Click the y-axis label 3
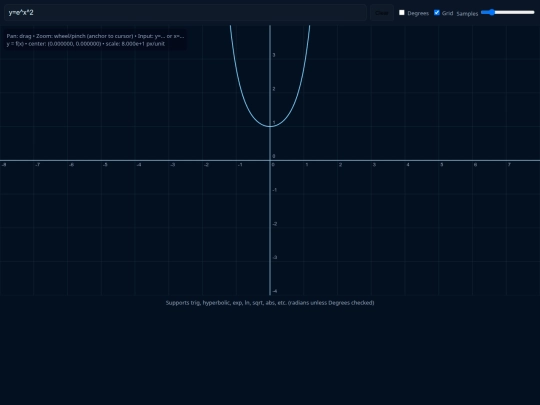Screen dimensions: 540x405 (x=274, y=55)
